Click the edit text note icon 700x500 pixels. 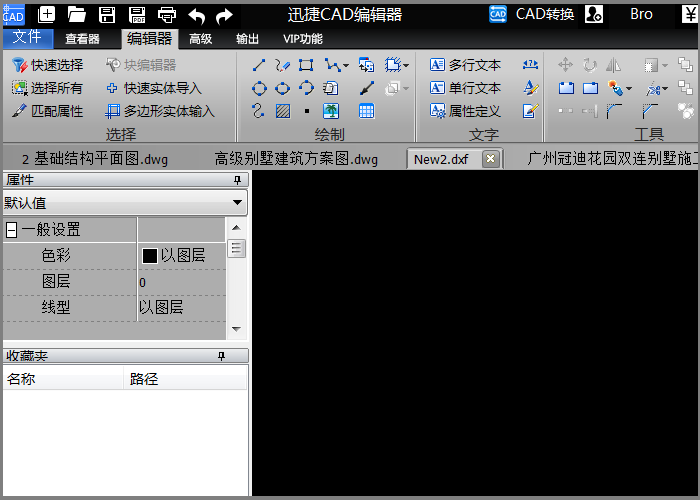click(530, 111)
